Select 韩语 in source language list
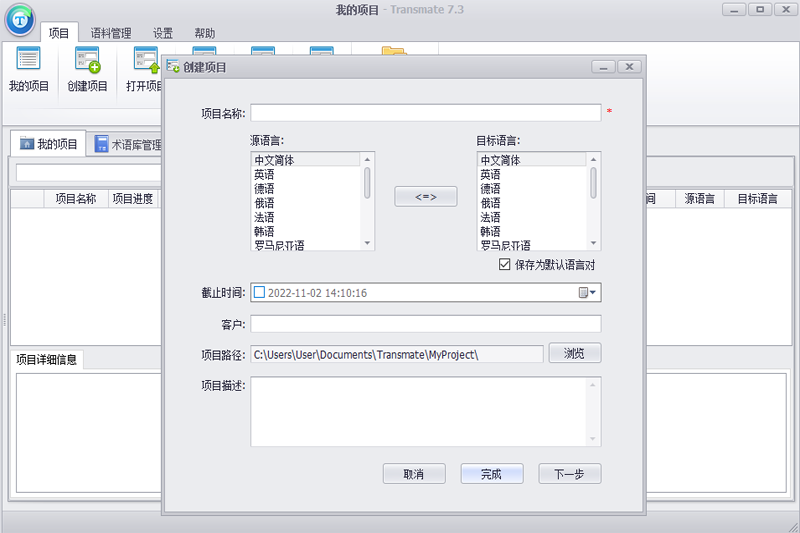 [x=306, y=232]
